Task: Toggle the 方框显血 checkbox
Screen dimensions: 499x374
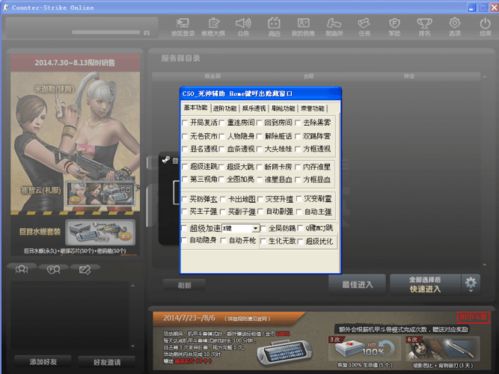Action: (298, 179)
